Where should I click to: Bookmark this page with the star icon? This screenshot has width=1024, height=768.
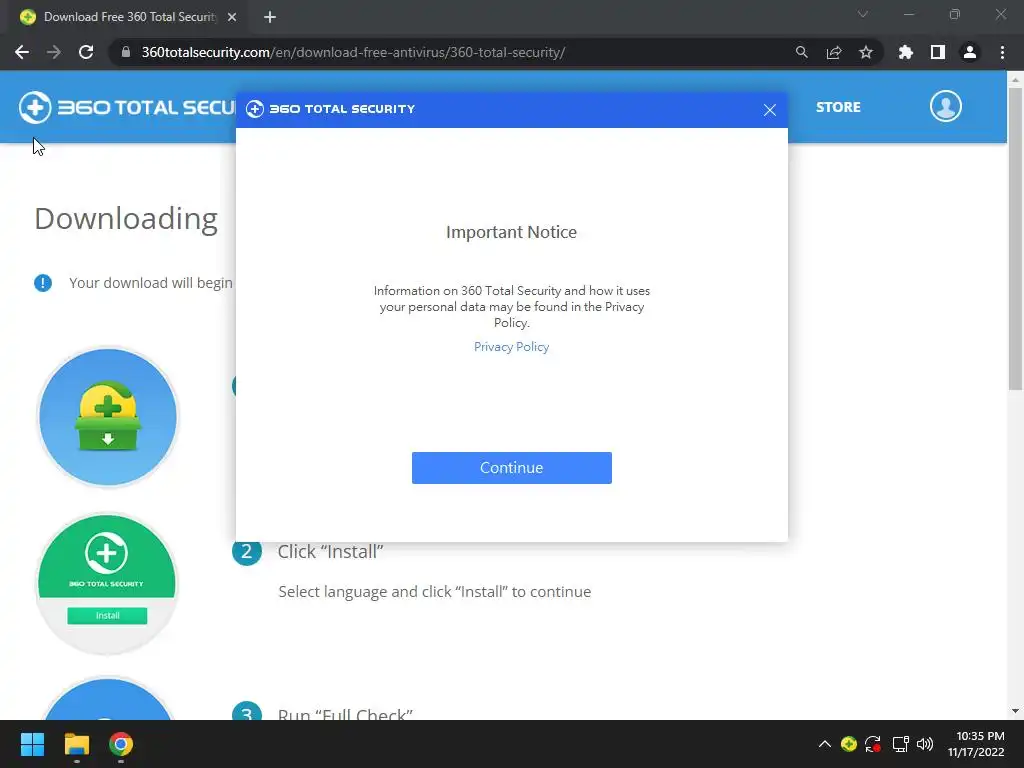coord(865,52)
